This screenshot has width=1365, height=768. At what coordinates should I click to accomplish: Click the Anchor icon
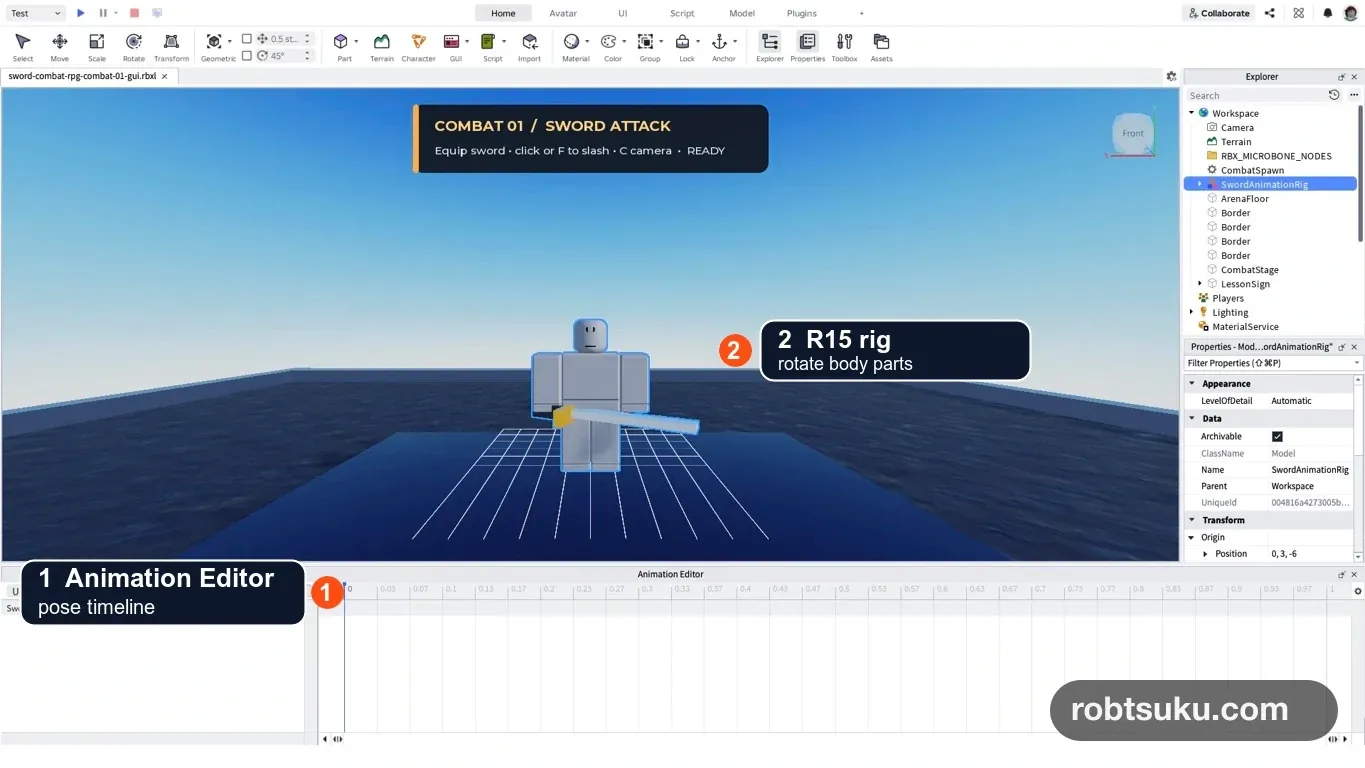[x=720, y=42]
